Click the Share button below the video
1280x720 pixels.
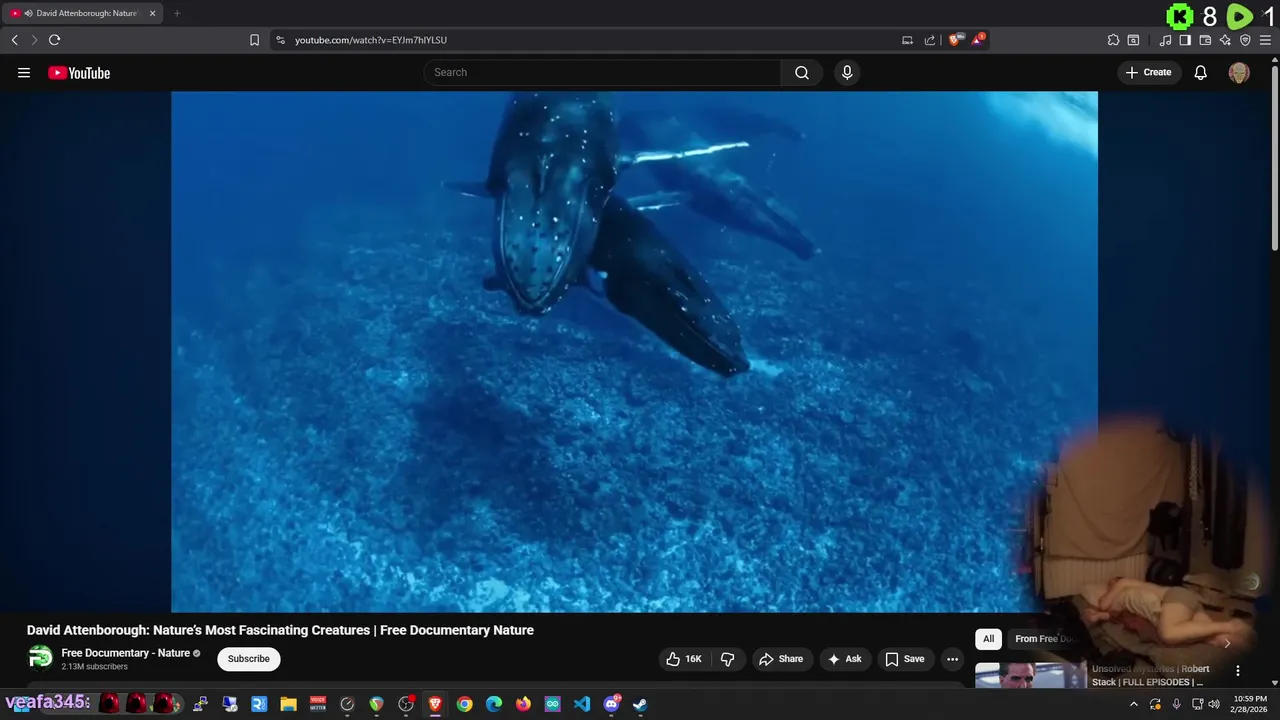click(x=780, y=659)
